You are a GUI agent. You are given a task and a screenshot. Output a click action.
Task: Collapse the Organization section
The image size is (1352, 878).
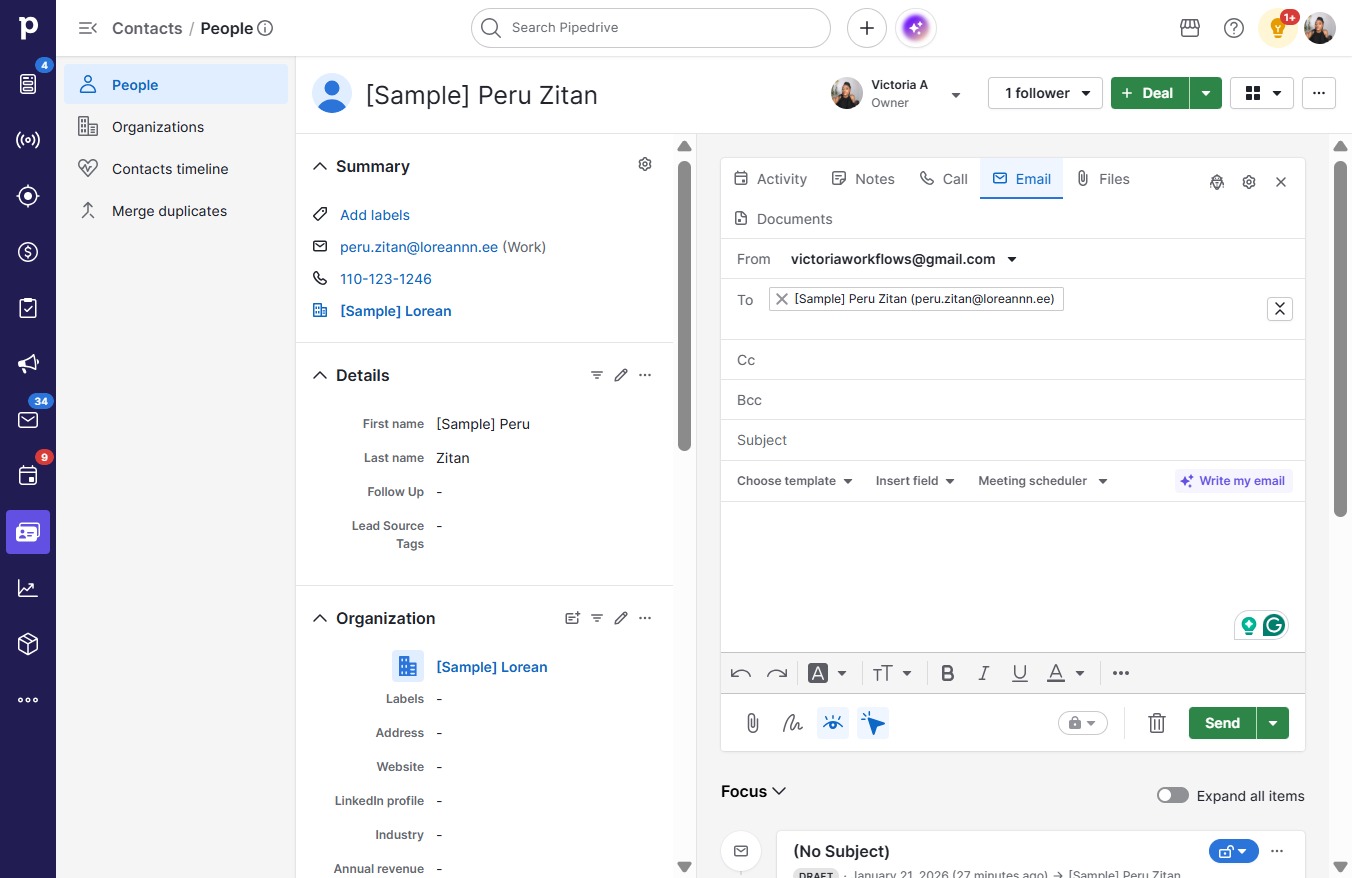(x=320, y=618)
